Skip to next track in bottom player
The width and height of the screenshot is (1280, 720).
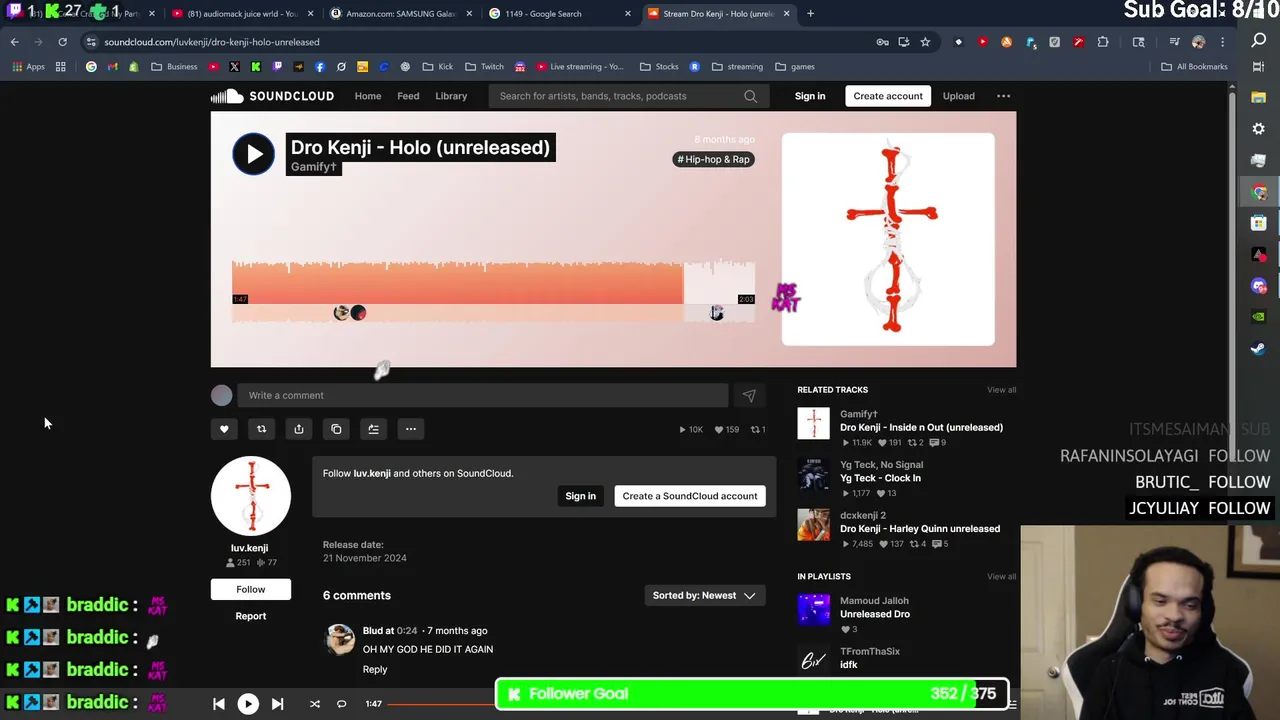277,704
